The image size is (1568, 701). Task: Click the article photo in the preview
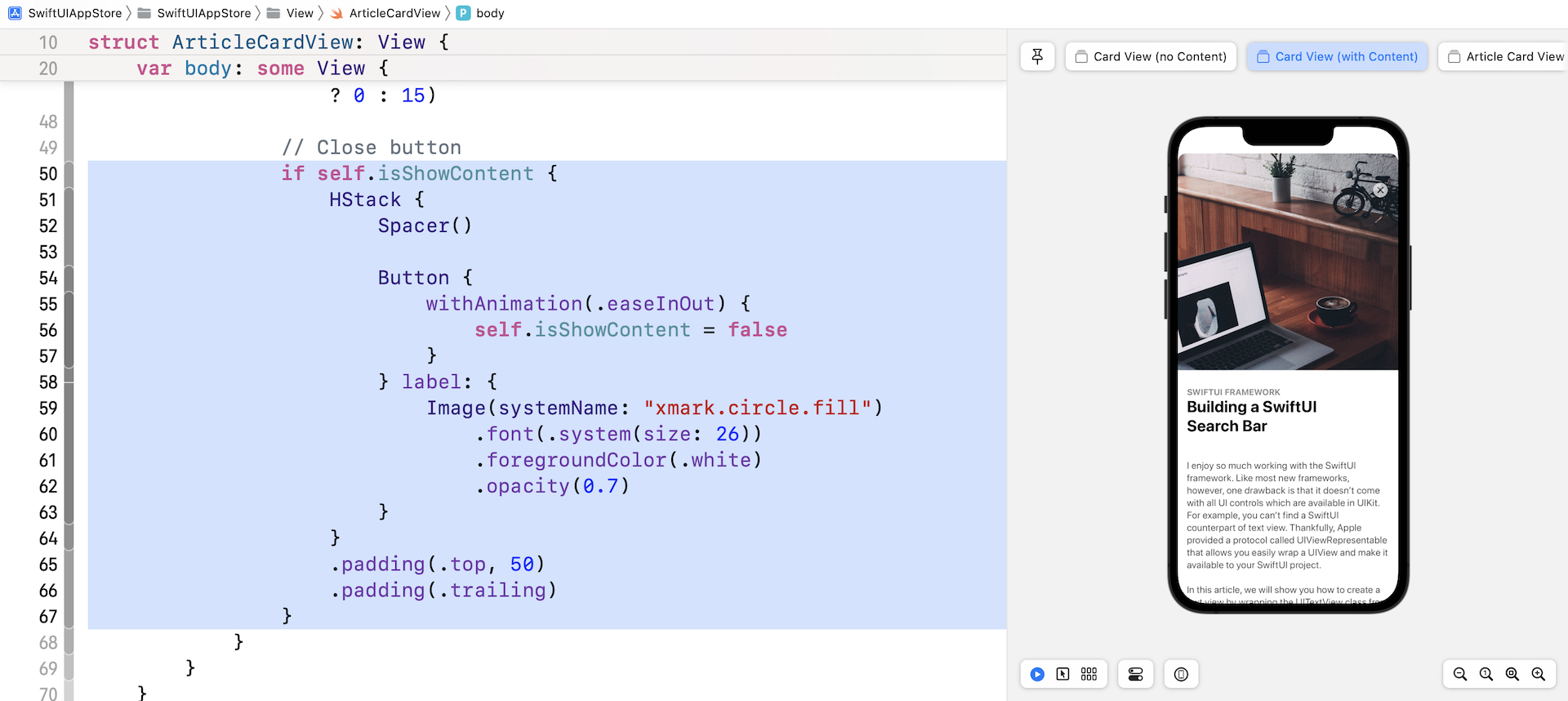tap(1288, 261)
